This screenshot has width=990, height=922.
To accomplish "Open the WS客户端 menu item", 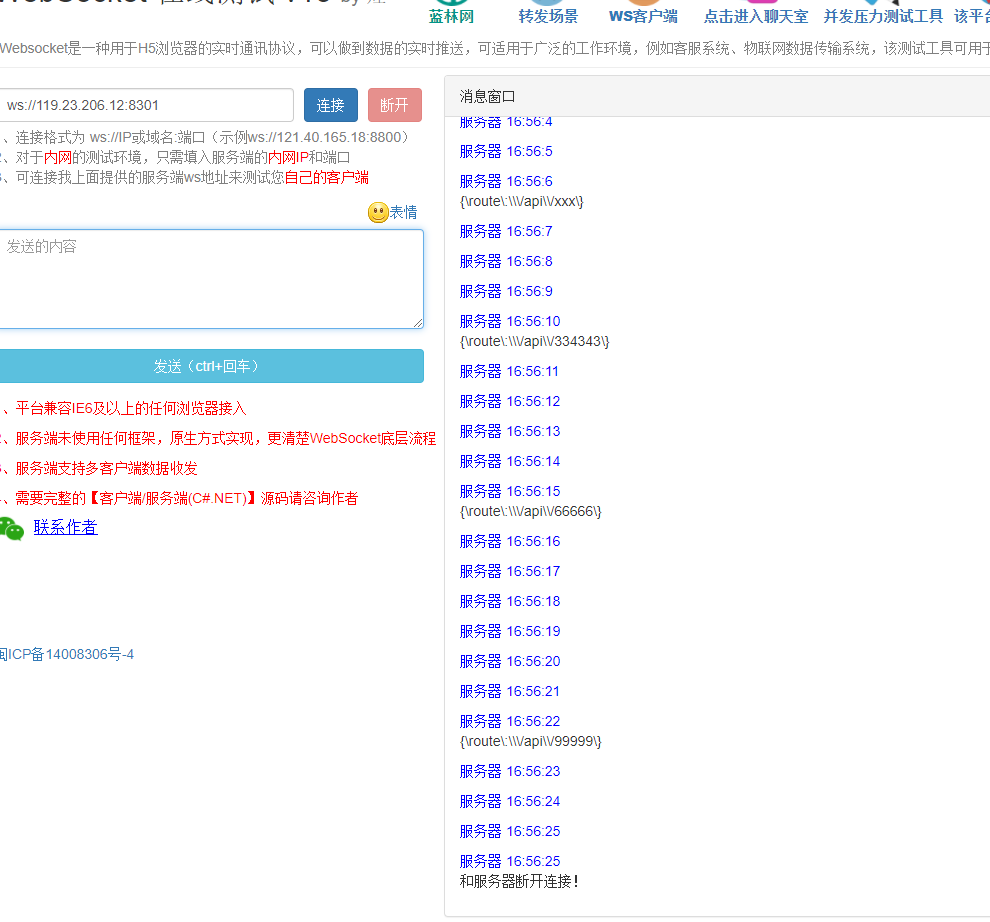I will 643,16.
